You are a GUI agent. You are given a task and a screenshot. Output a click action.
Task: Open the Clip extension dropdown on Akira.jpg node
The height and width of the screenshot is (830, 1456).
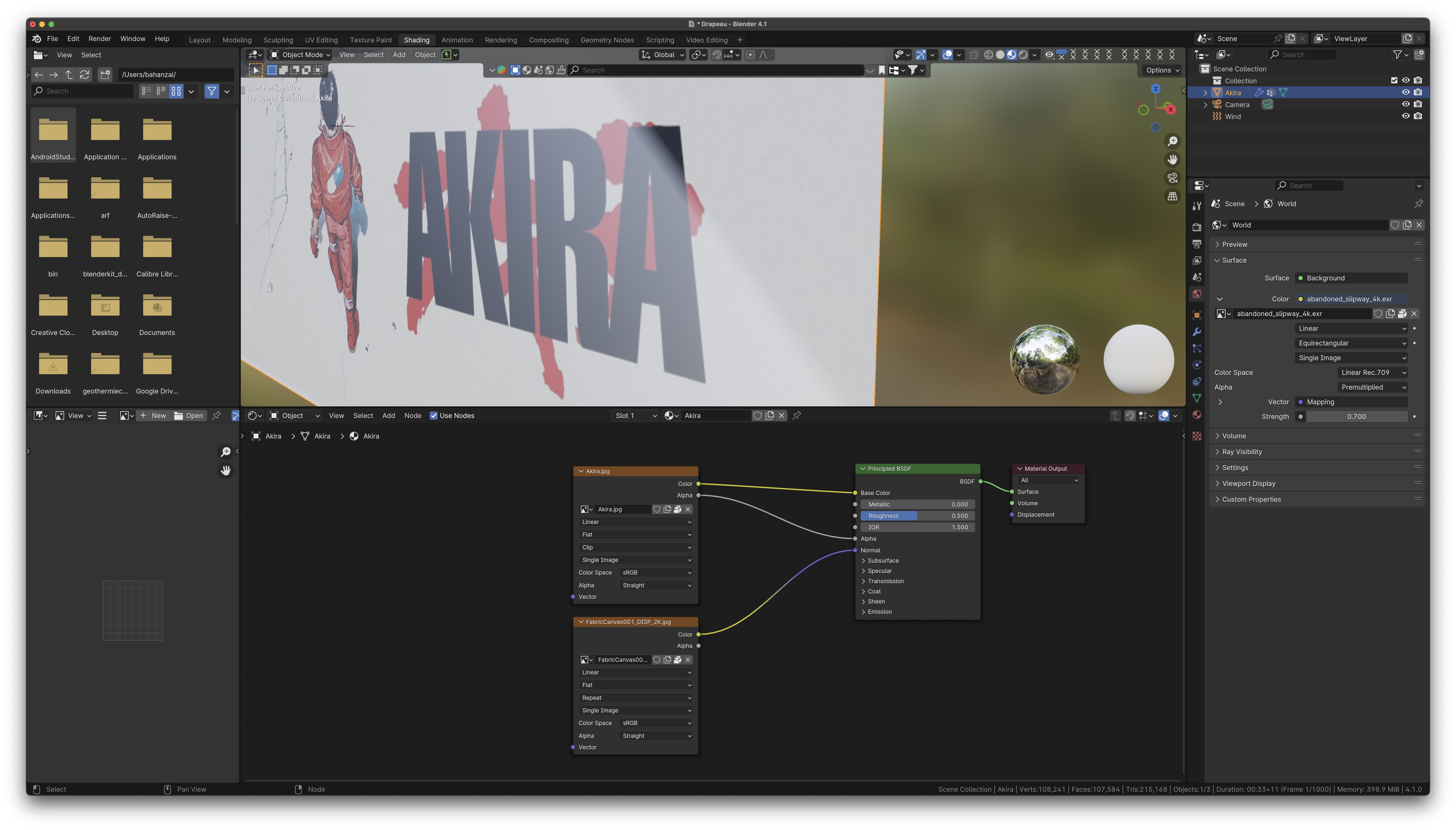(x=635, y=547)
